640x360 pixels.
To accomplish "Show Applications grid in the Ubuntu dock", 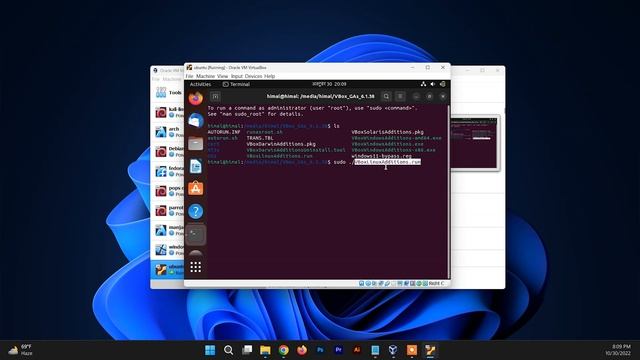I will click(196, 267).
